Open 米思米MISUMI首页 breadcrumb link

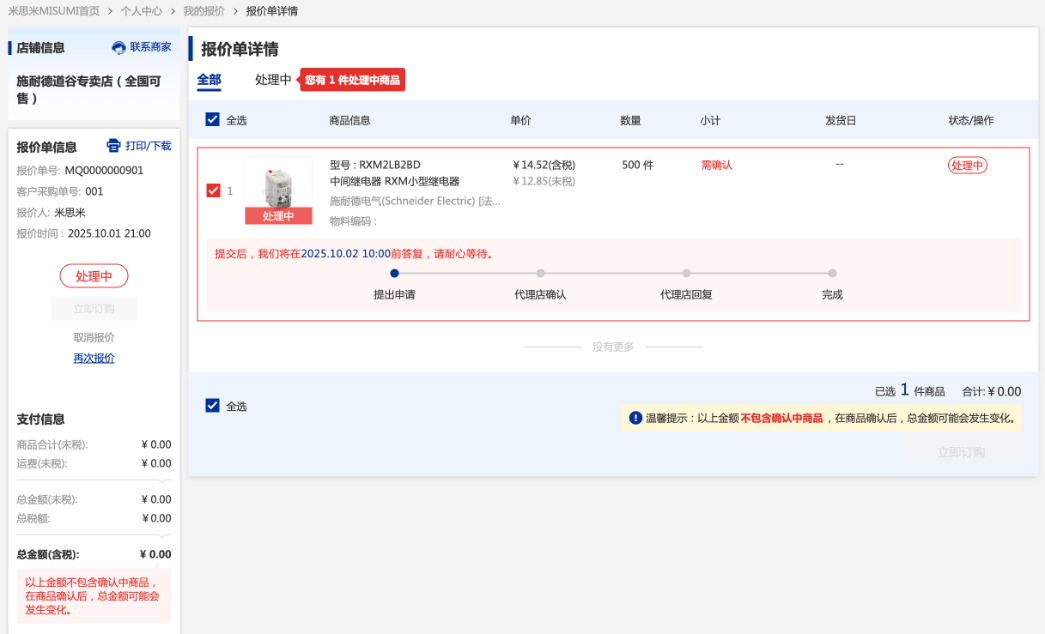(x=54, y=11)
